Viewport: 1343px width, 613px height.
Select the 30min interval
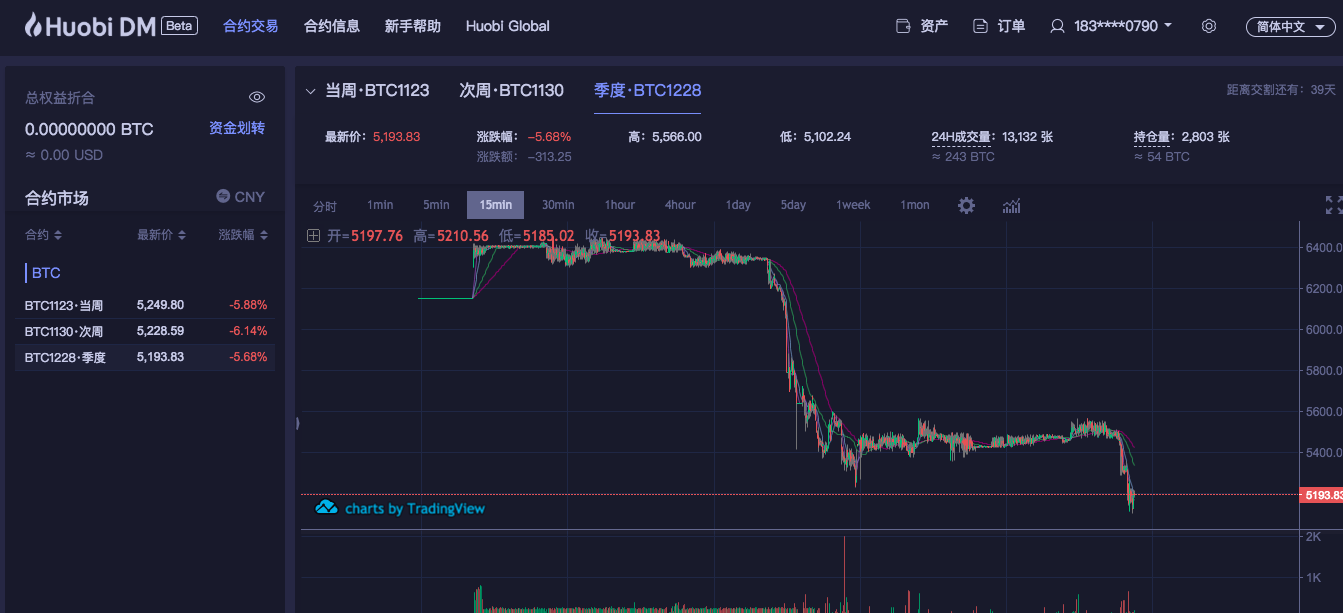[x=558, y=205]
